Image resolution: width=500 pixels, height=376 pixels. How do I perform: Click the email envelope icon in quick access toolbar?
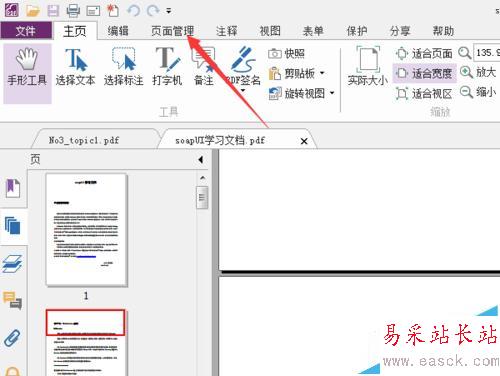pyautogui.click(x=93, y=11)
